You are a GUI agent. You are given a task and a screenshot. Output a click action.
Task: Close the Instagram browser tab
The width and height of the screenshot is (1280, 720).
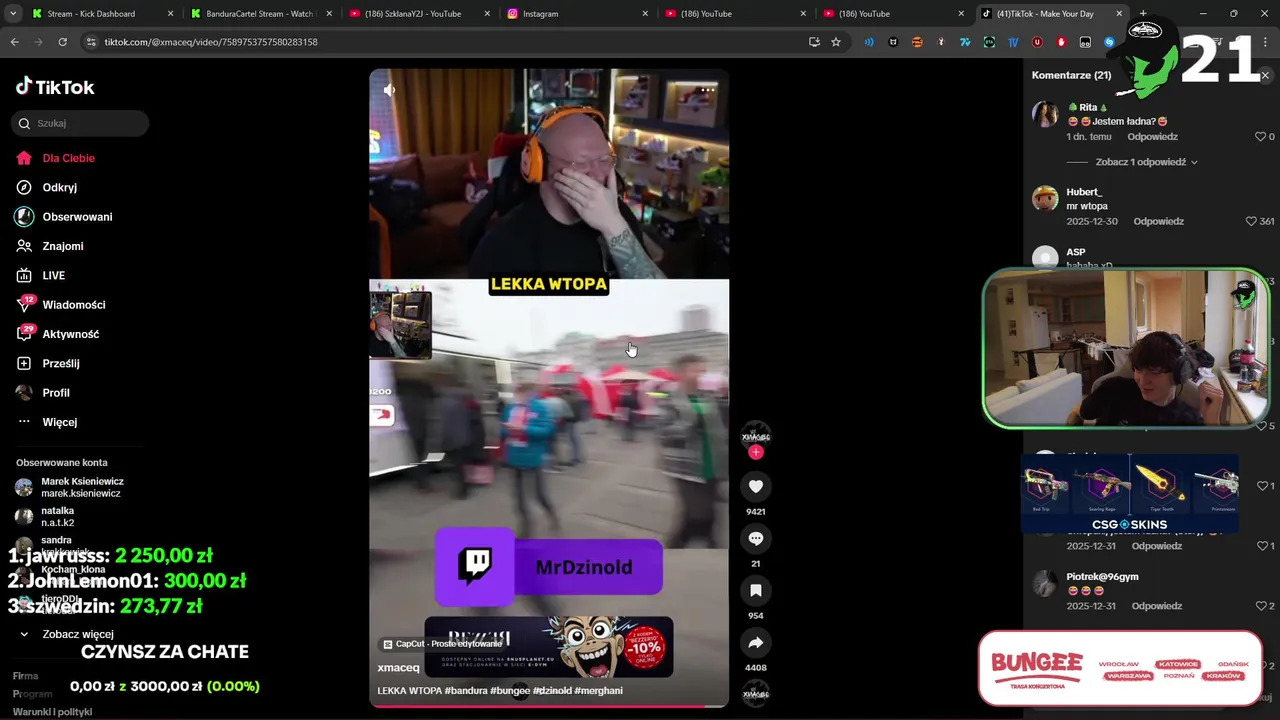[x=645, y=14]
